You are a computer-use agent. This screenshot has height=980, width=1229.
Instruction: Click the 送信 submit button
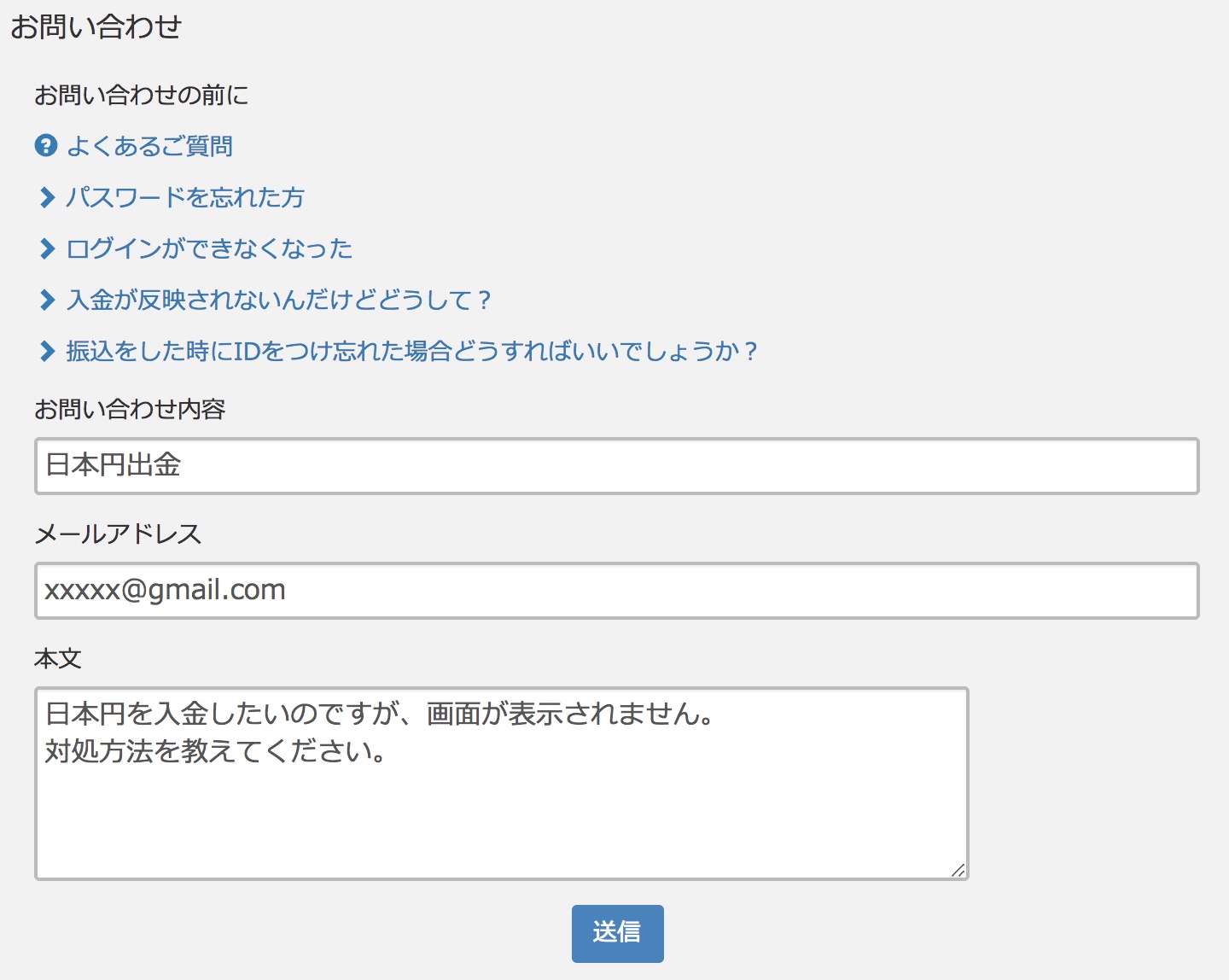[618, 934]
